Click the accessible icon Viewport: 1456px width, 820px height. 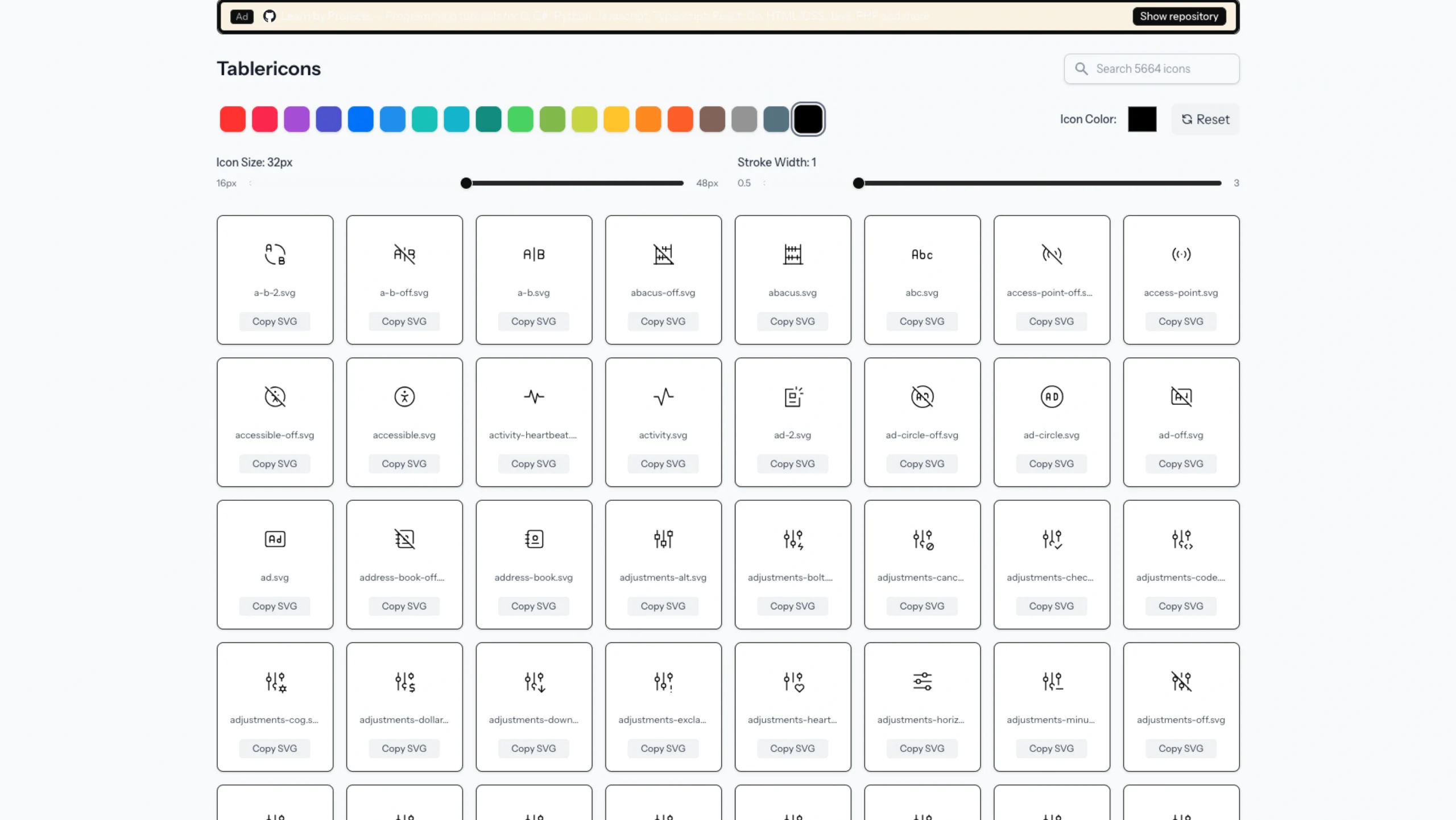[404, 397]
